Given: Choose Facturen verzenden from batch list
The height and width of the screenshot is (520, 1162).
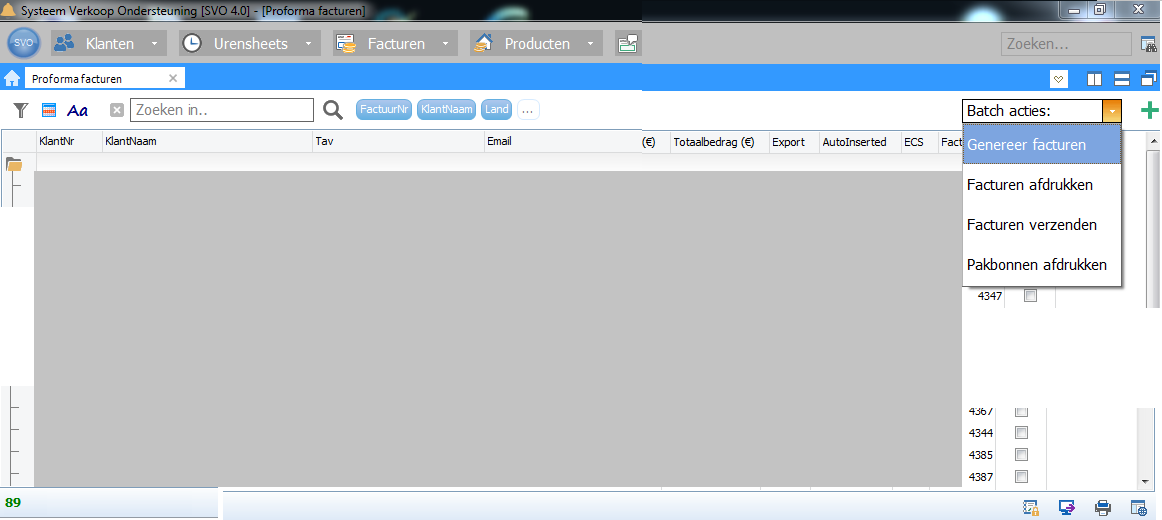Looking at the screenshot, I should tap(1031, 225).
